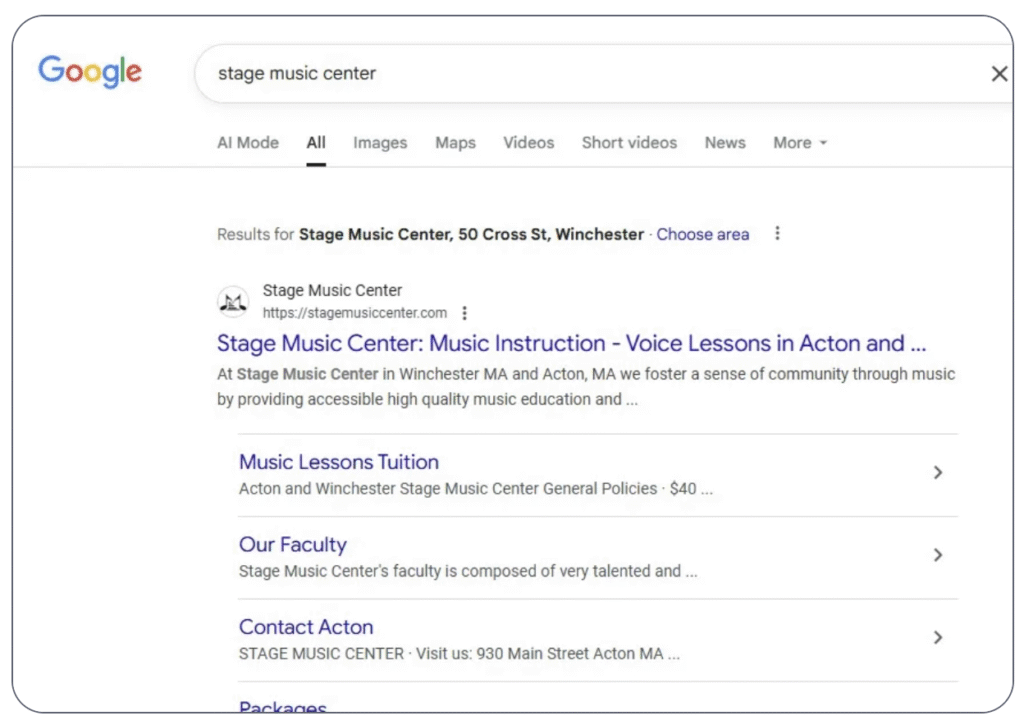Click the https://stagemusiccenter.com URL text

coord(355,313)
